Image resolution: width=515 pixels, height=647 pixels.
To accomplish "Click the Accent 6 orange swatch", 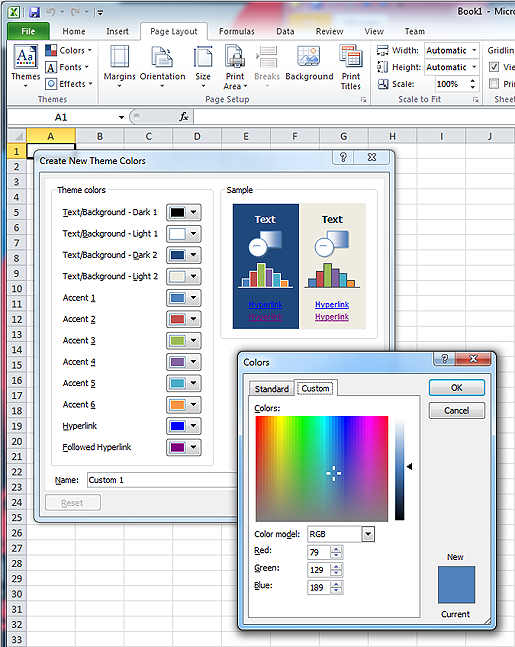I will pyautogui.click(x=177, y=405).
